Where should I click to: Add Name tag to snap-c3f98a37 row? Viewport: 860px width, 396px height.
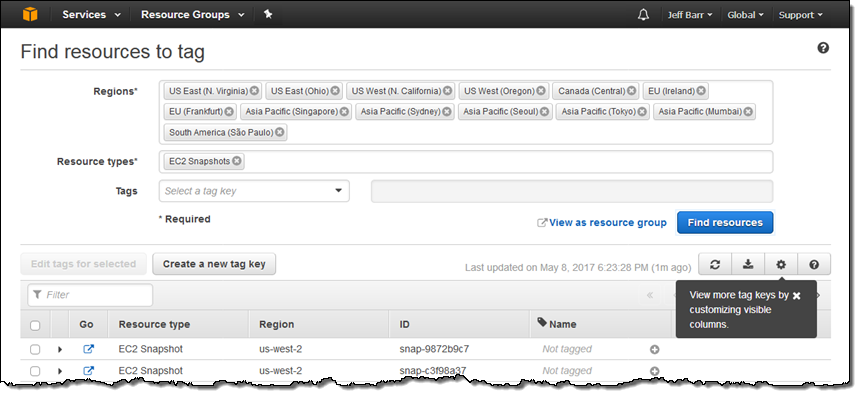point(654,371)
